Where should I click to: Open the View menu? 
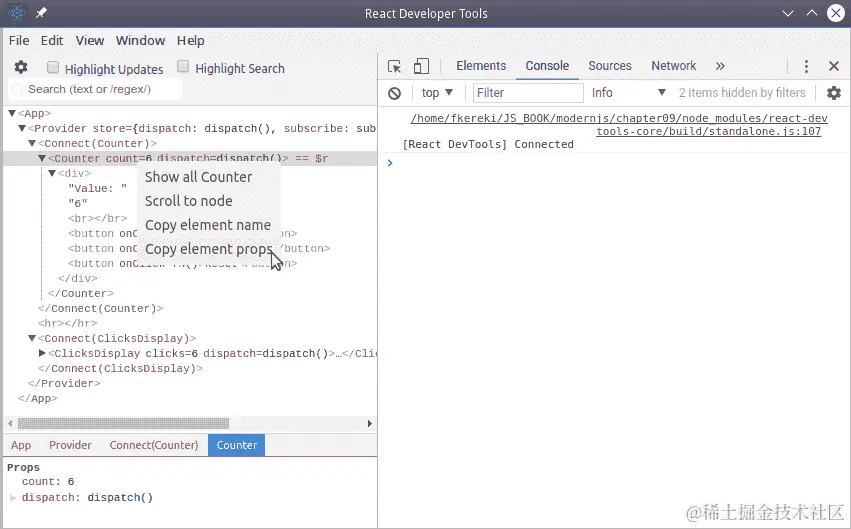tap(90, 41)
